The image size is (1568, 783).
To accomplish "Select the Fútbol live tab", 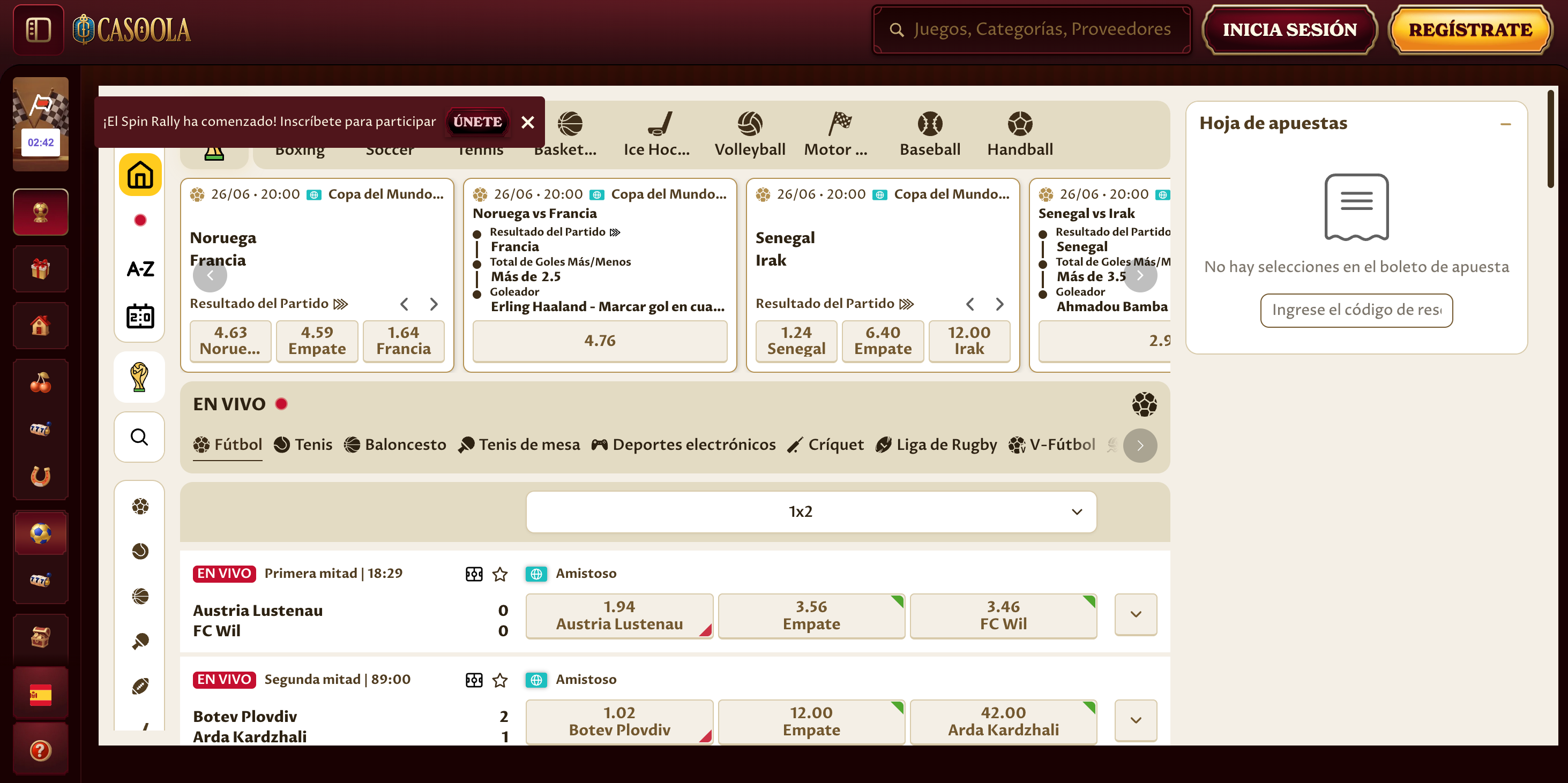I will (x=228, y=445).
